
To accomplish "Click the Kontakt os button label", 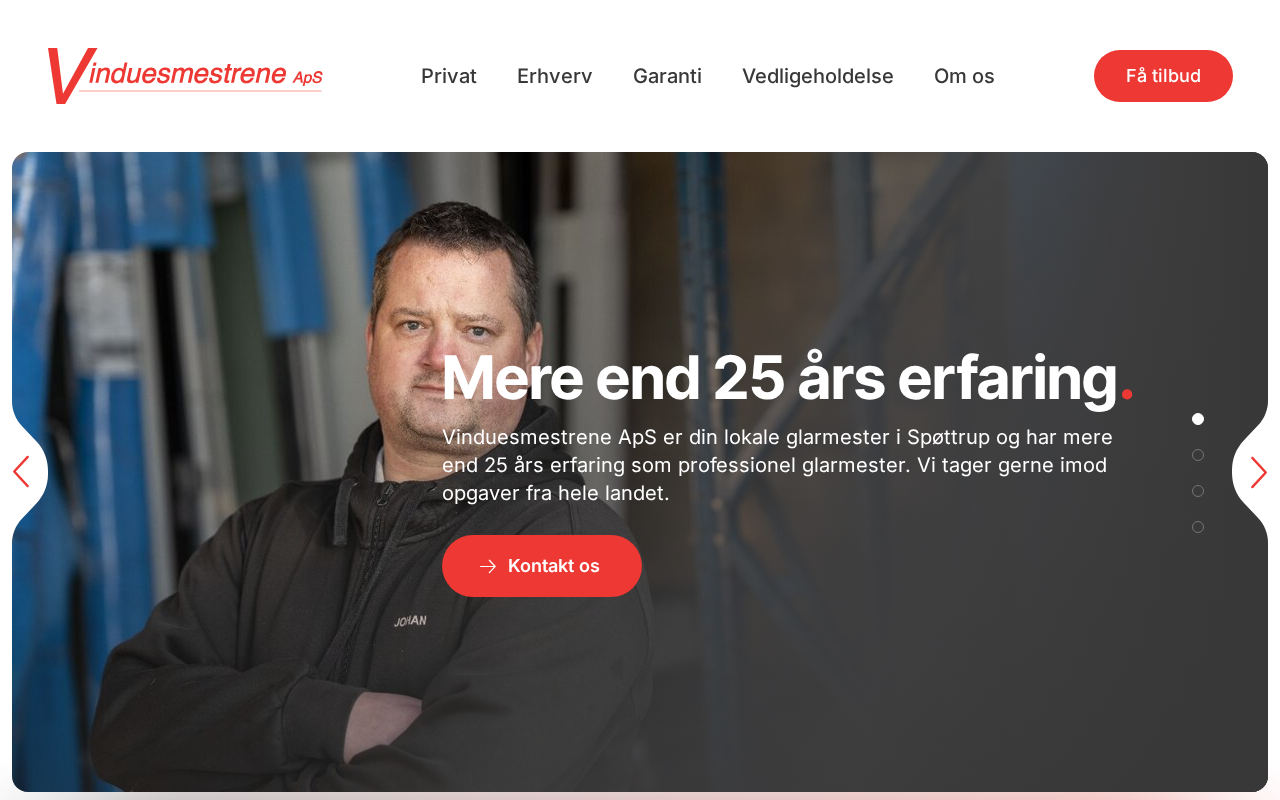I will [554, 566].
